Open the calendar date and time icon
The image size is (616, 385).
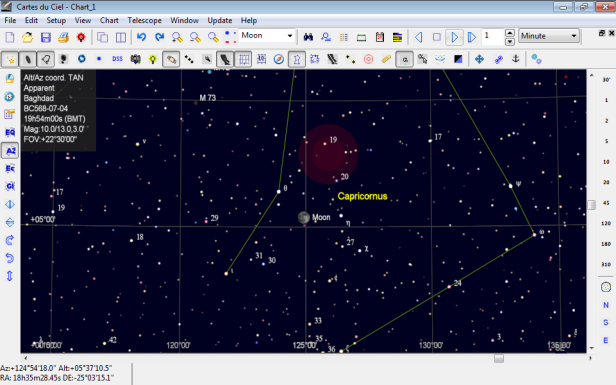(380, 37)
